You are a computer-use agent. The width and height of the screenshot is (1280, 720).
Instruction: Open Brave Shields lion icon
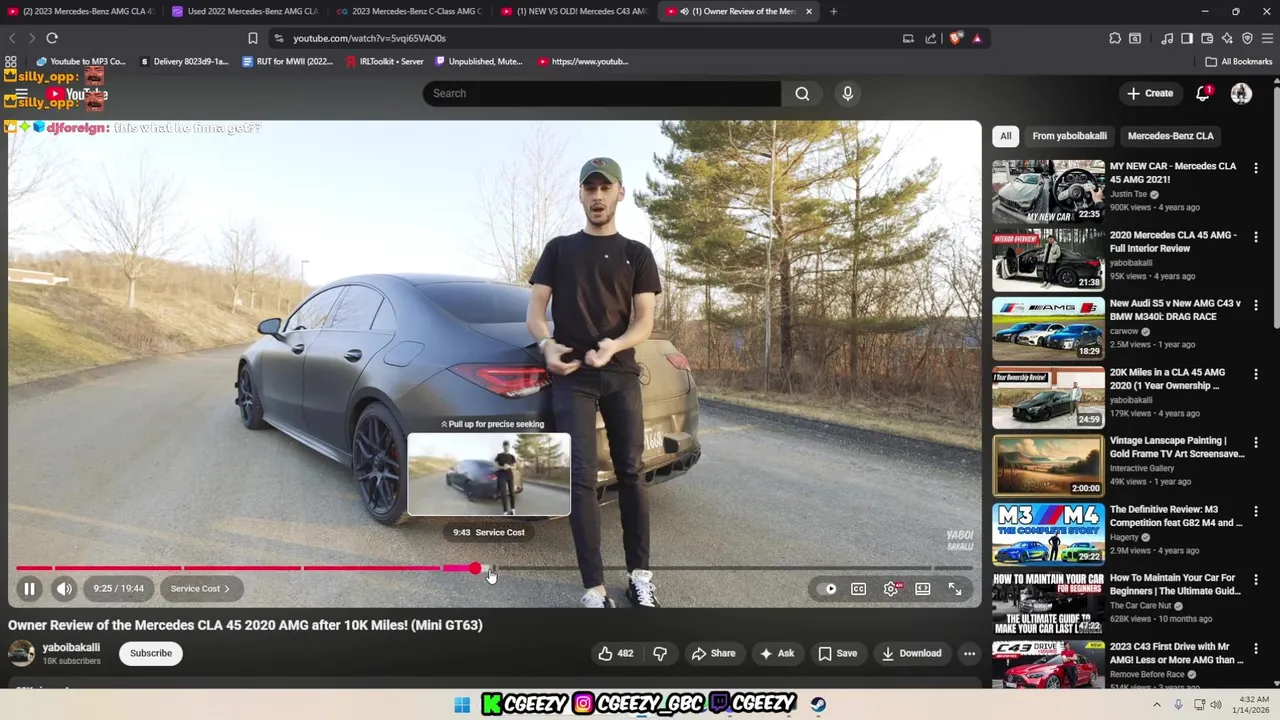(956, 38)
